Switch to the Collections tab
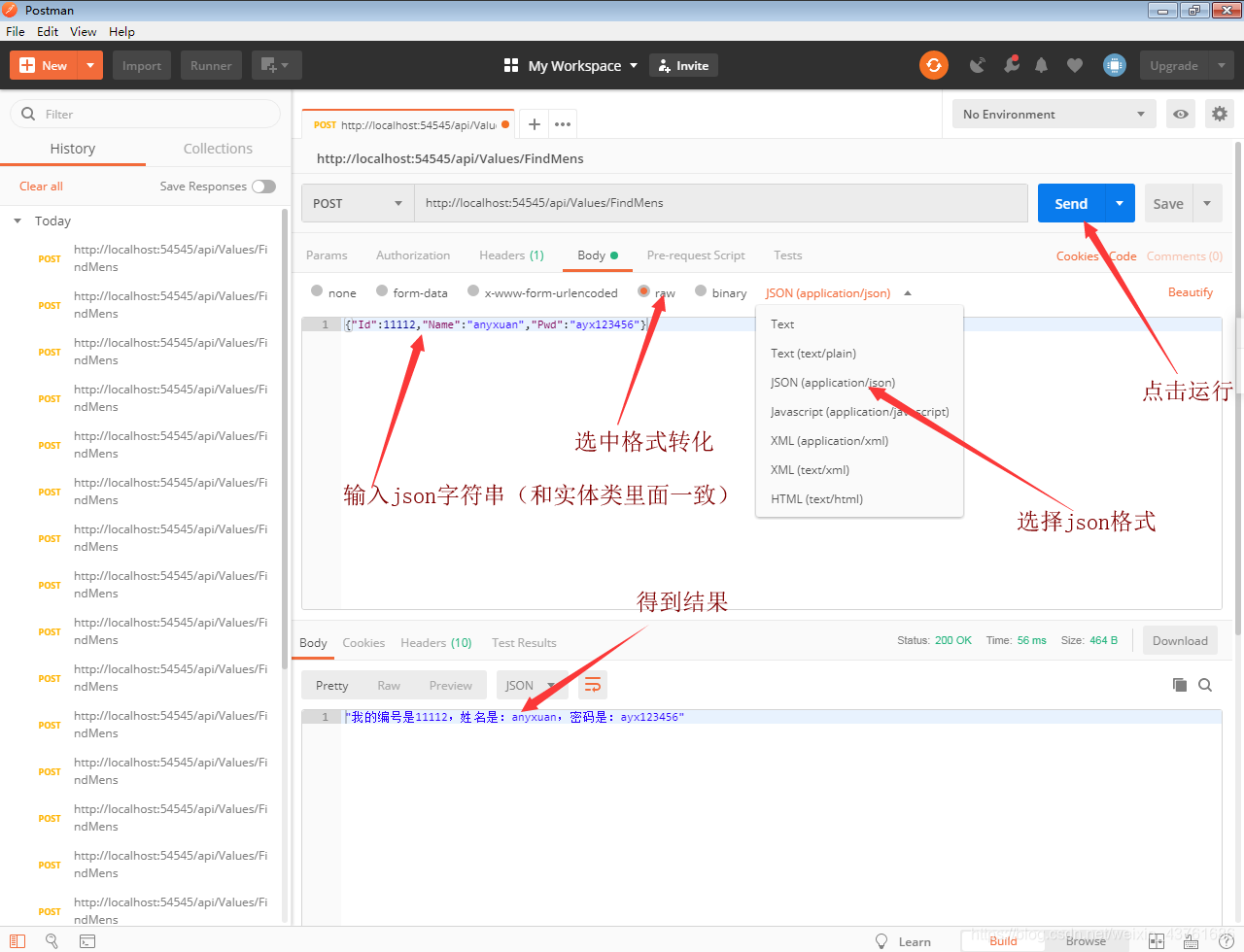This screenshot has height=952, width=1244. [x=218, y=149]
